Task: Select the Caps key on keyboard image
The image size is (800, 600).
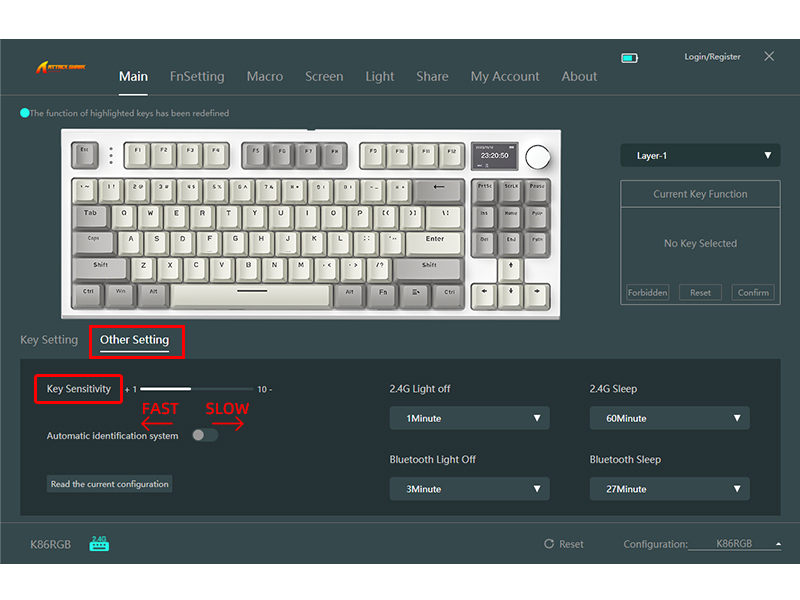Action: point(94,242)
